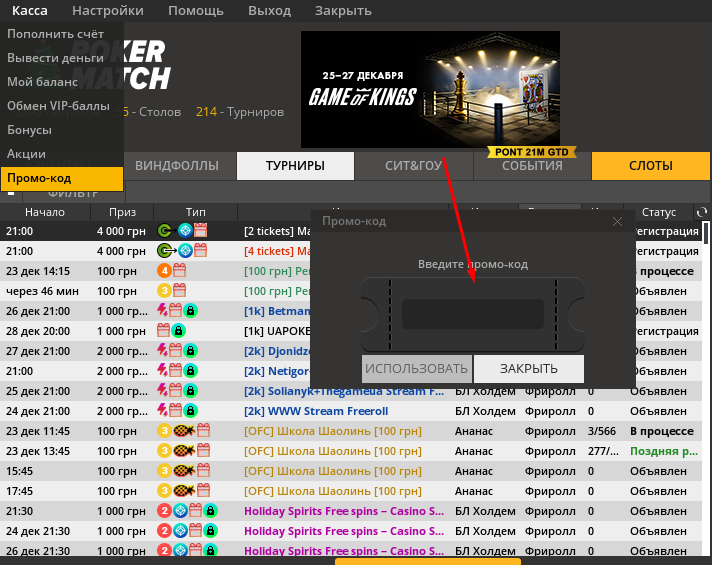
Task: Open the Помощь menu
Action: point(195,11)
